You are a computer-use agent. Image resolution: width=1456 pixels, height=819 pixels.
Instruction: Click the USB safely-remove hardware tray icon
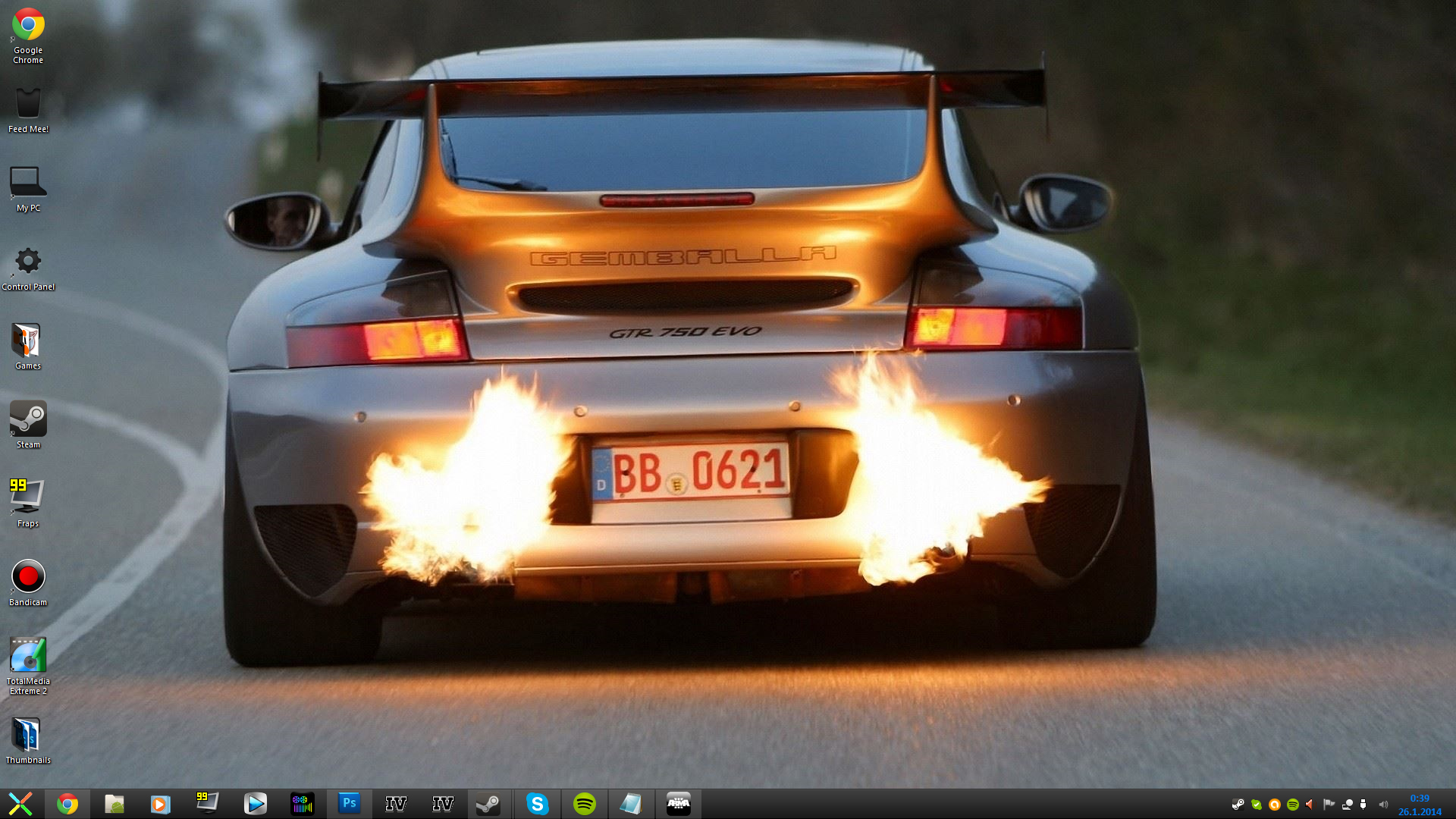pyautogui.click(x=1363, y=805)
